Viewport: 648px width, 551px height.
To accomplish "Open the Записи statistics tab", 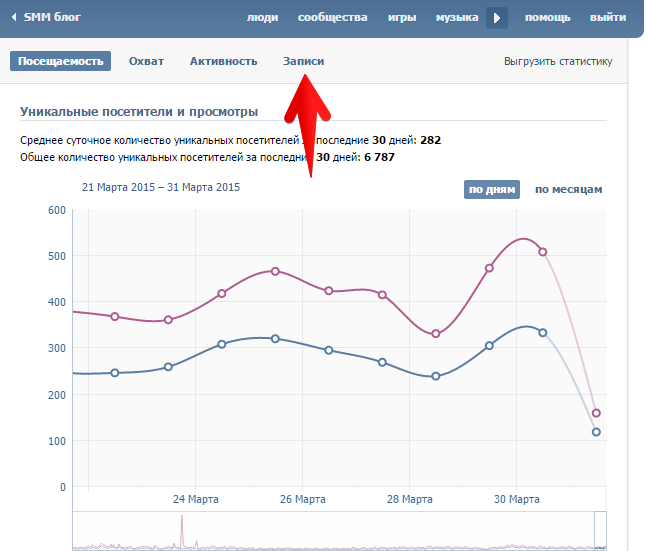I will click(303, 61).
